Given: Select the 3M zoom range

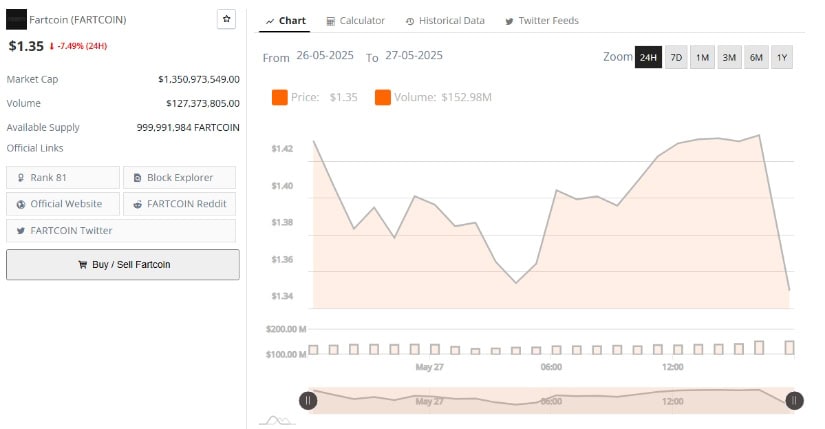Looking at the screenshot, I should [729, 57].
